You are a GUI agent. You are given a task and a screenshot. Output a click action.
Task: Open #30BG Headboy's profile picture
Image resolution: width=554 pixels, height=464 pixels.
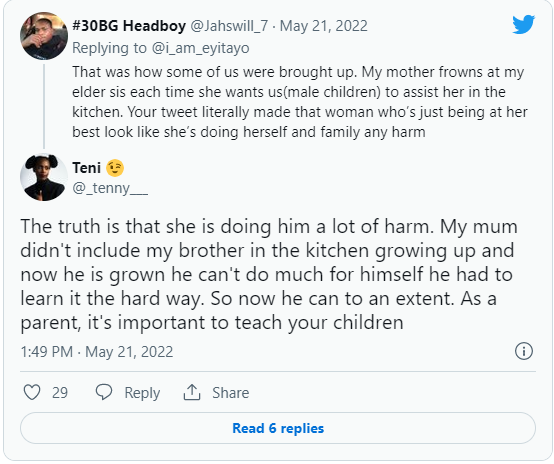44,36
